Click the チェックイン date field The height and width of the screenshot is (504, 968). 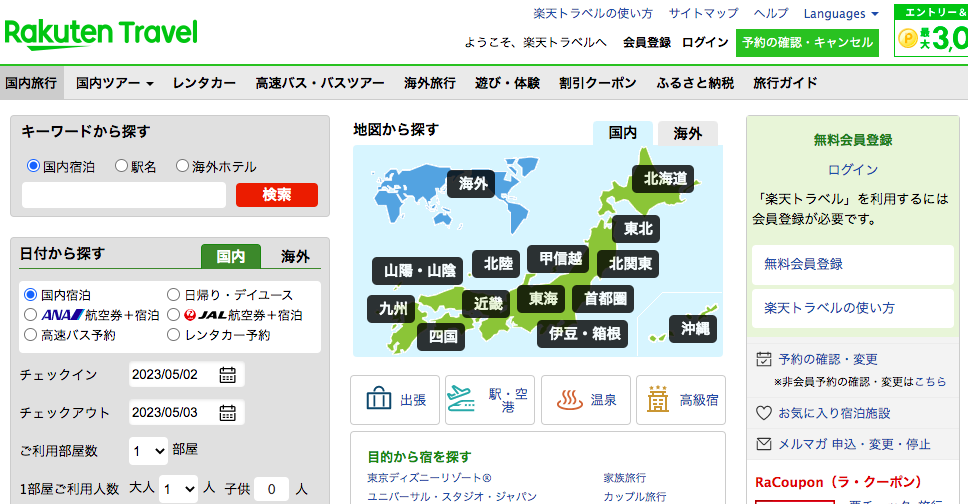point(186,375)
